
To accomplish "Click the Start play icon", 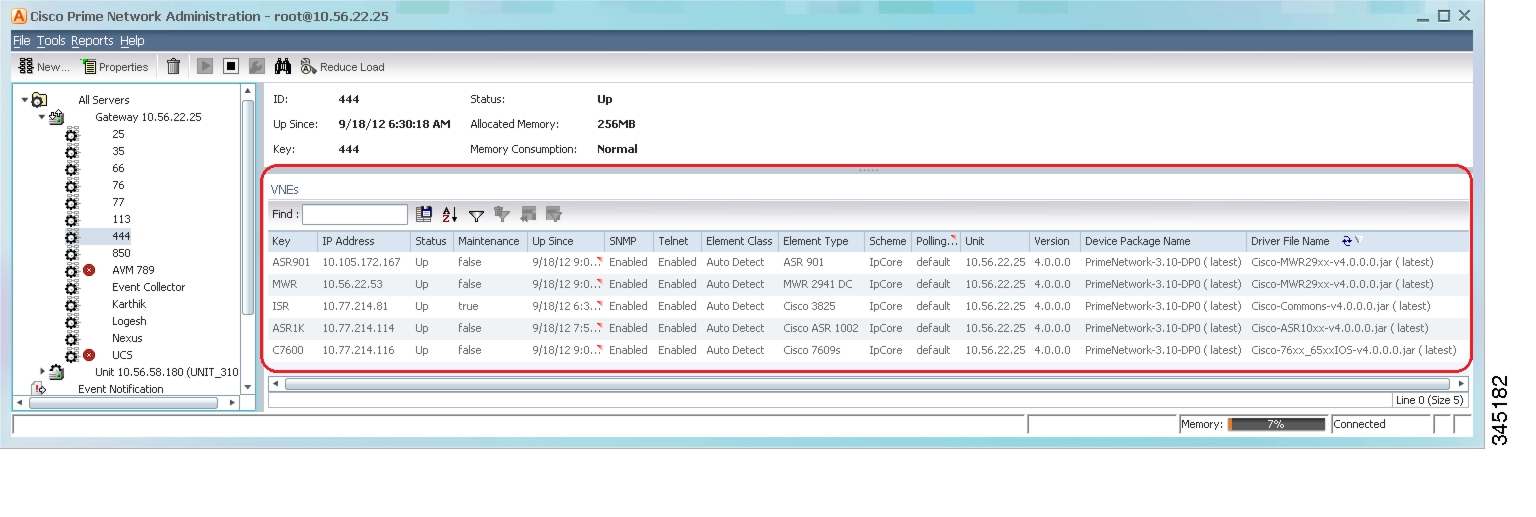I will (205, 67).
